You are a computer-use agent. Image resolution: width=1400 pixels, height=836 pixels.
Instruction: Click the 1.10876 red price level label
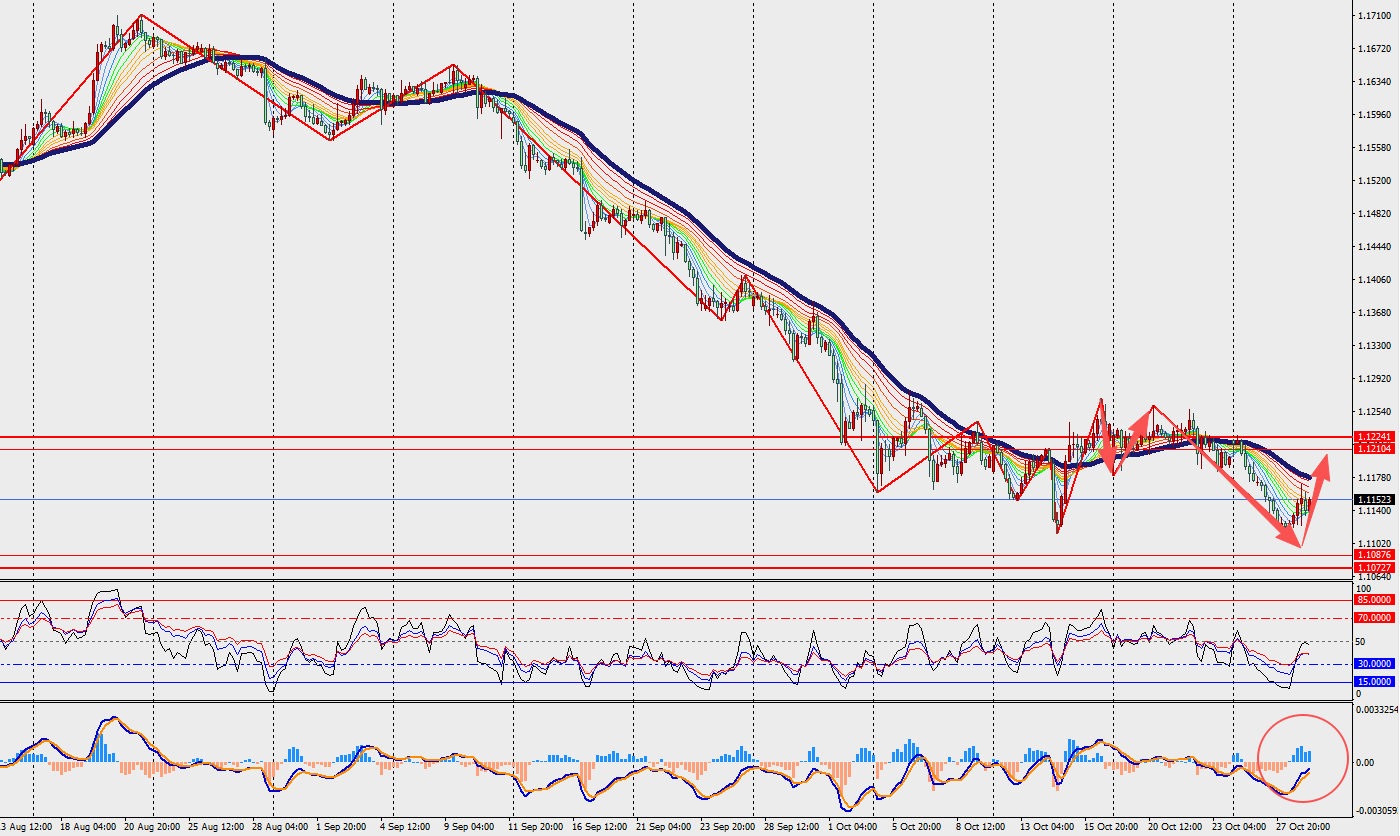tap(1373, 554)
